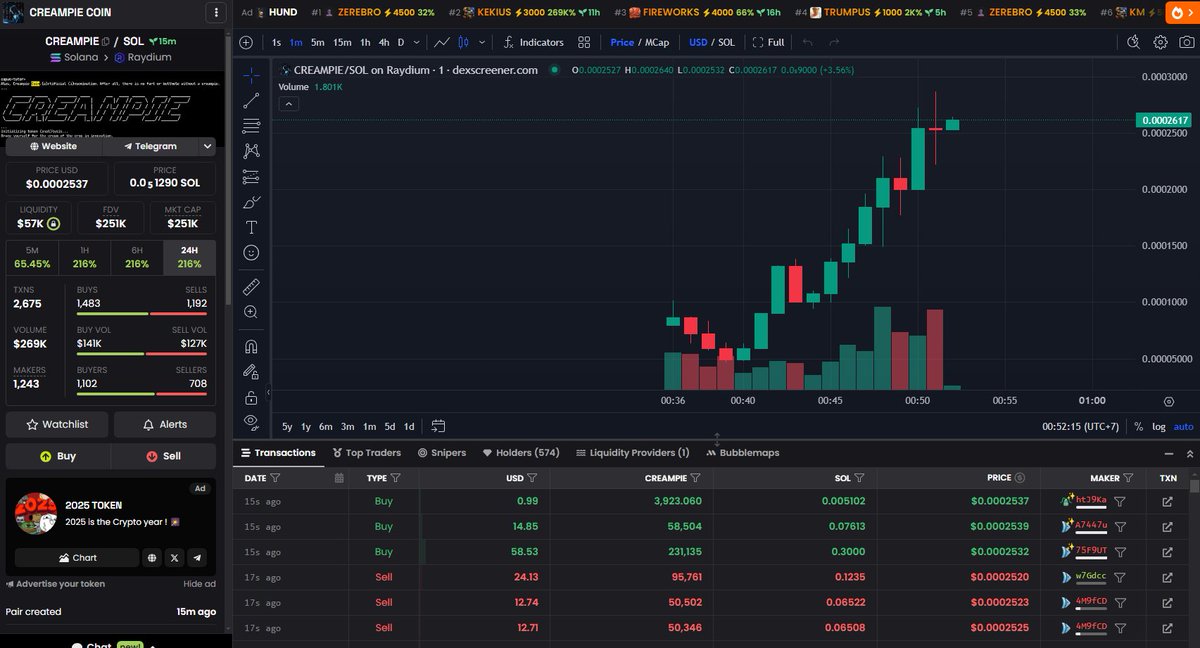The width and height of the screenshot is (1200, 648).
Task: Select the zoom in tool
Action: [251, 312]
